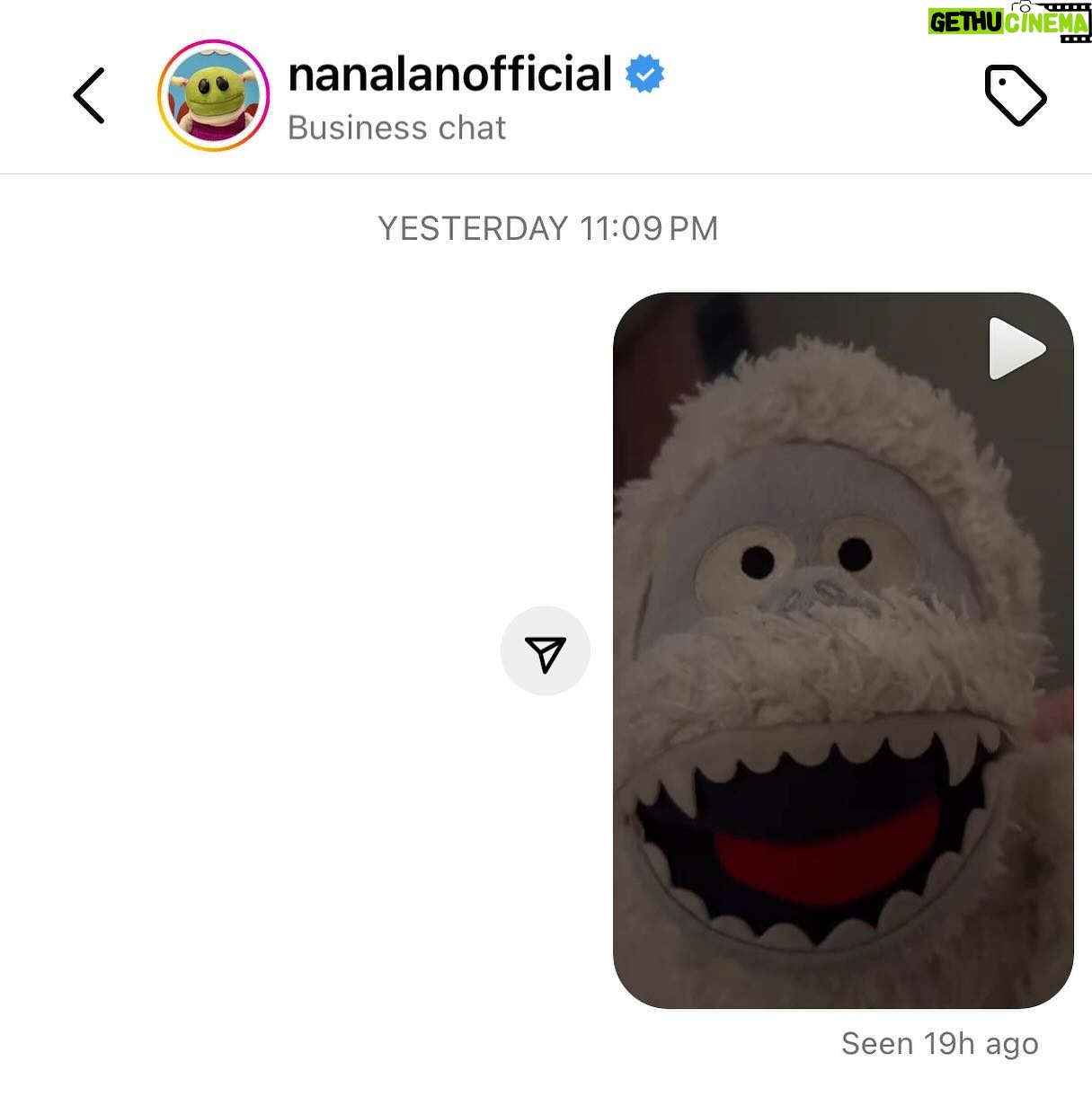Play the video via the white triangle icon
Viewport: 1092px width, 1114px height.
(1017, 349)
